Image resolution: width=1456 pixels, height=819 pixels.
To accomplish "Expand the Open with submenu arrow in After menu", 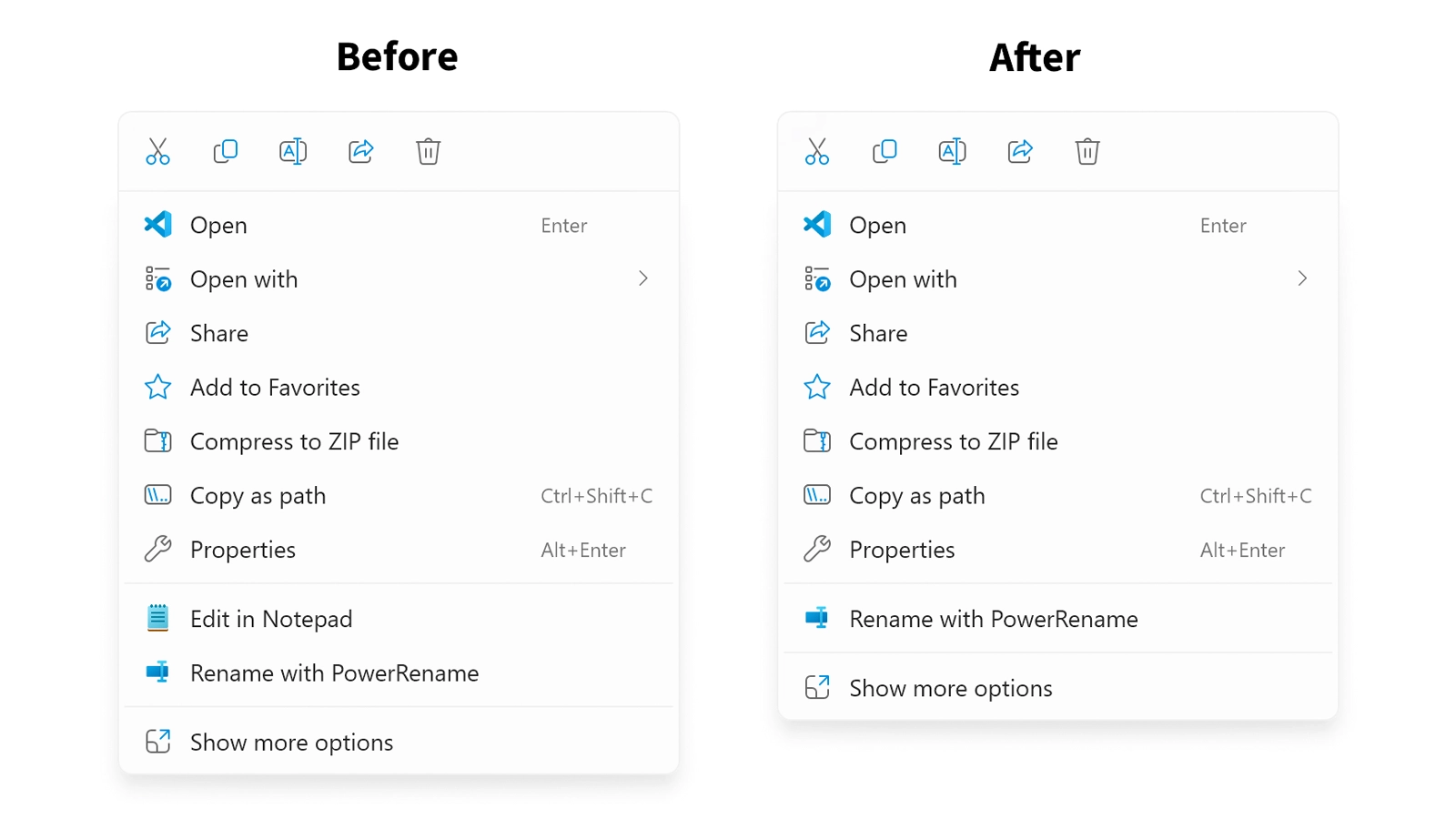I will tap(1302, 278).
